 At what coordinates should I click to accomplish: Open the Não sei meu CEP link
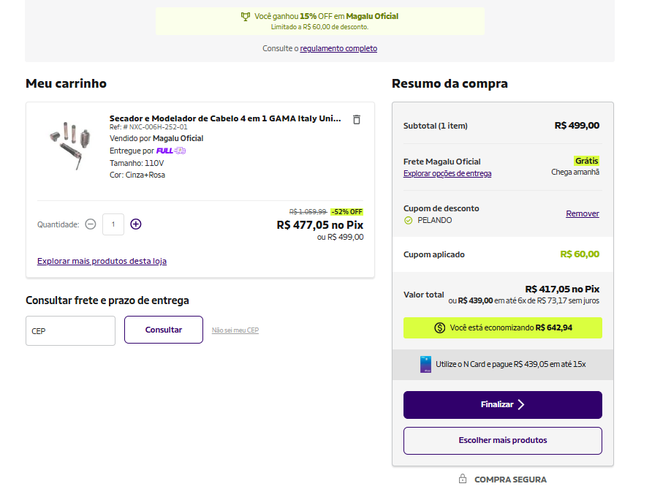click(235, 330)
